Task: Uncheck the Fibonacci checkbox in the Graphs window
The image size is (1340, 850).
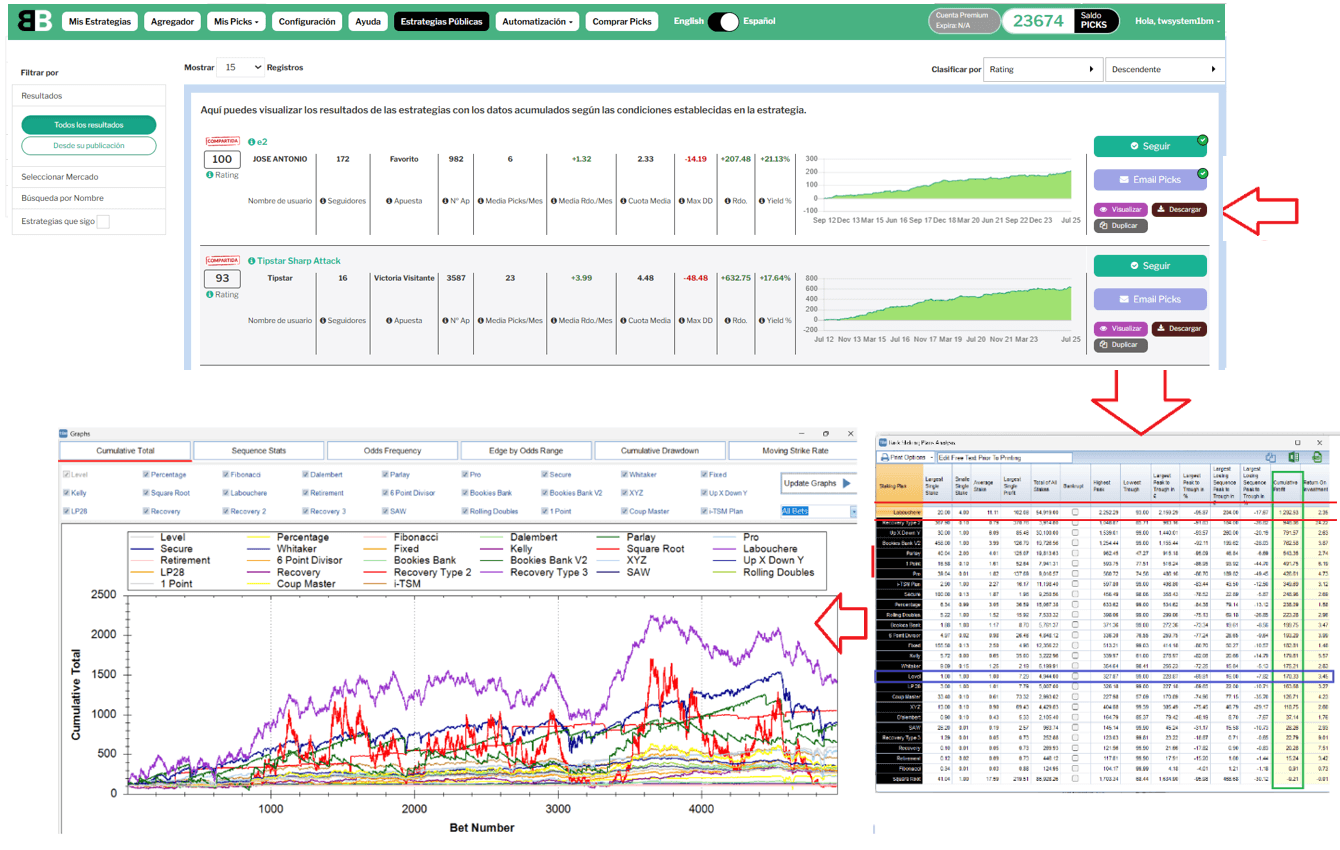Action: tap(226, 475)
